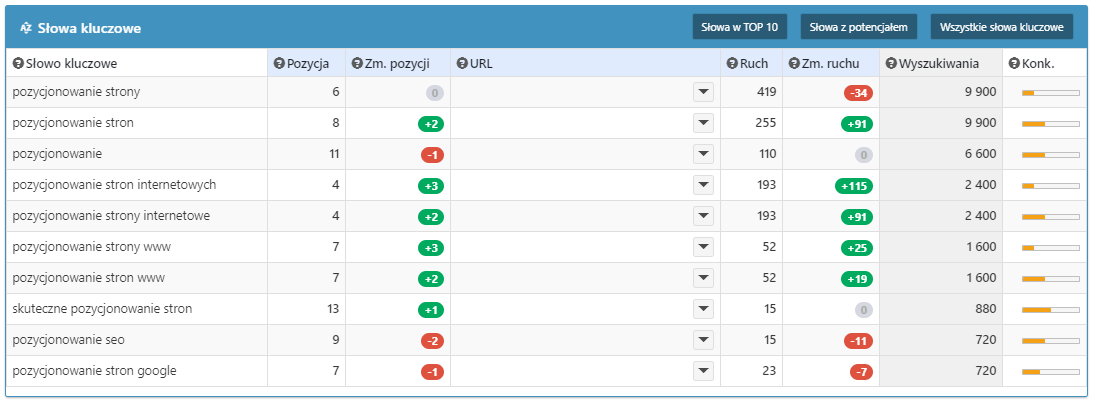1094x405 pixels.
Task: Click the Słowa kluczowe panel title icon
Action: click(x=26, y=29)
